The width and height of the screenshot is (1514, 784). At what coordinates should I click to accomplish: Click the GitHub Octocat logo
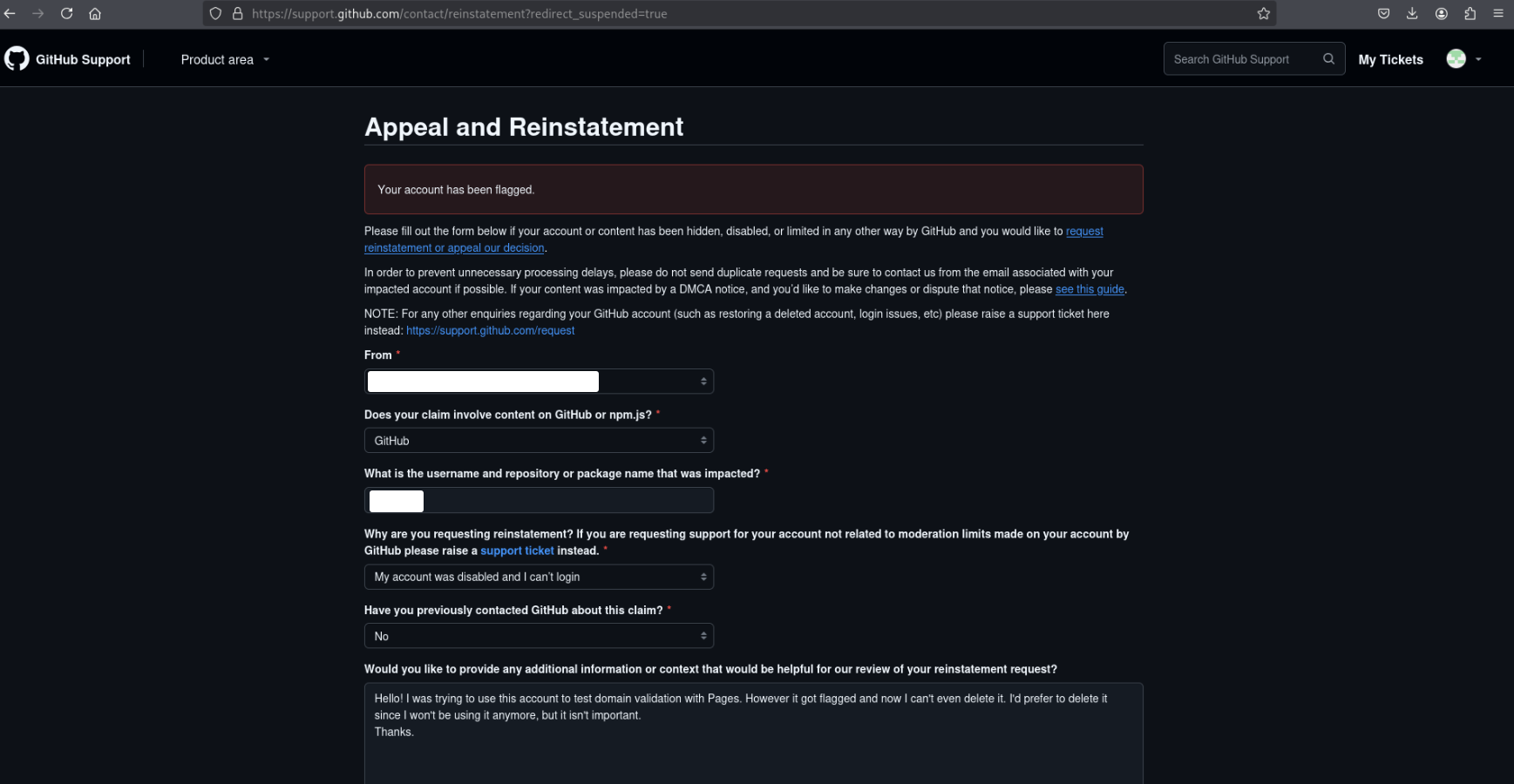[17, 58]
